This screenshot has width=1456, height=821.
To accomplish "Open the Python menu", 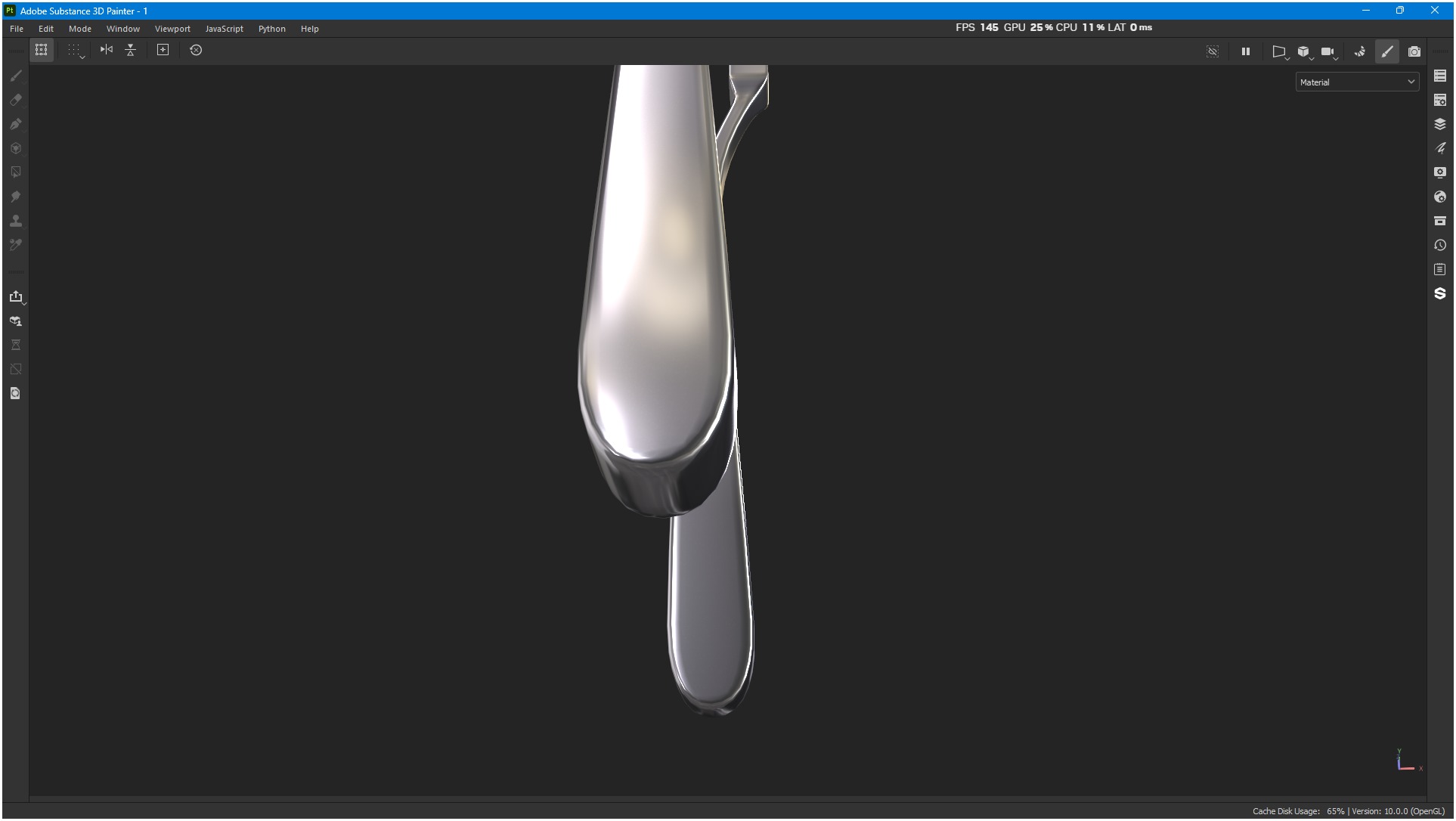I will point(271,29).
